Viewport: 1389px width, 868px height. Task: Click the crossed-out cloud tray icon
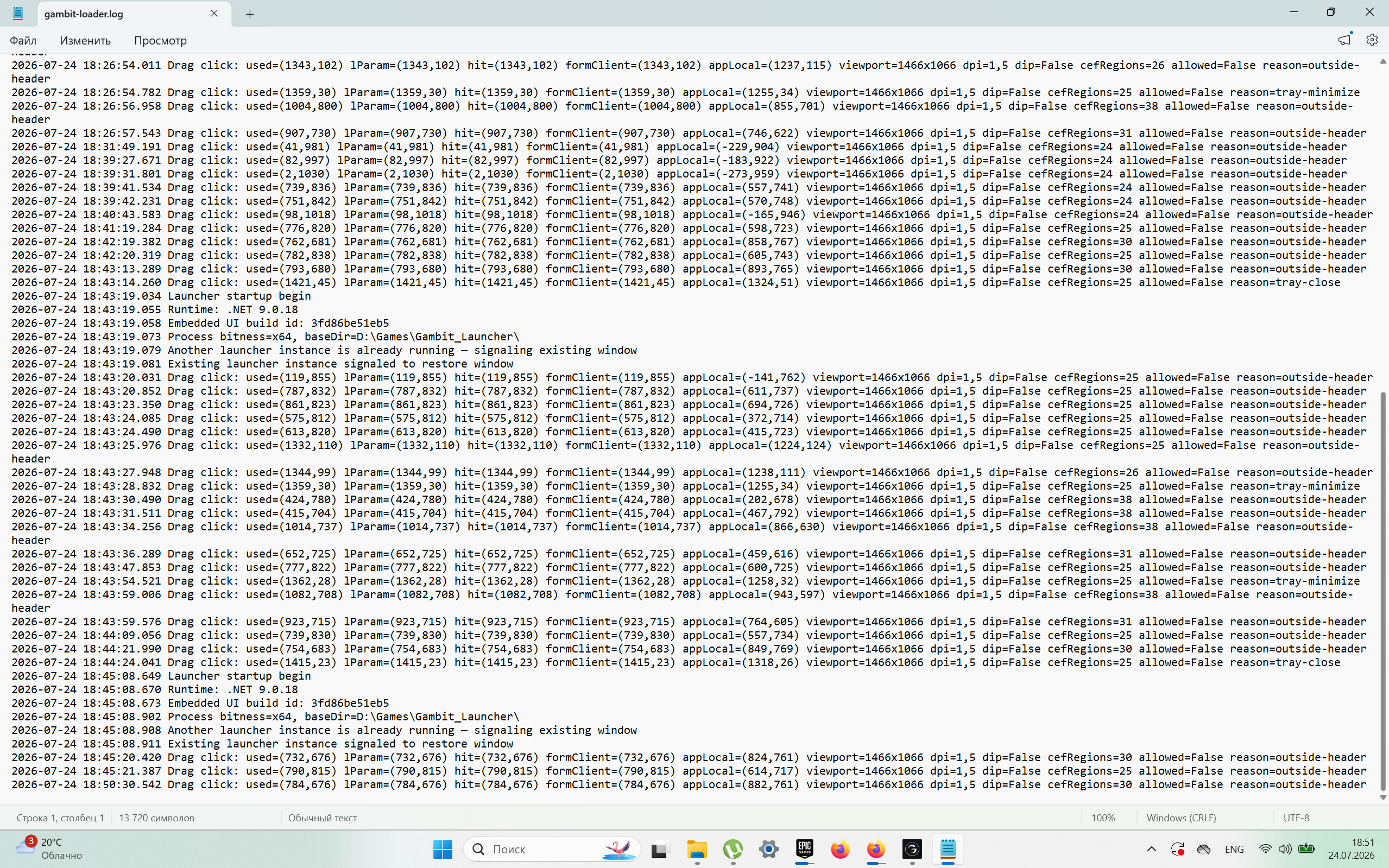(x=1203, y=848)
